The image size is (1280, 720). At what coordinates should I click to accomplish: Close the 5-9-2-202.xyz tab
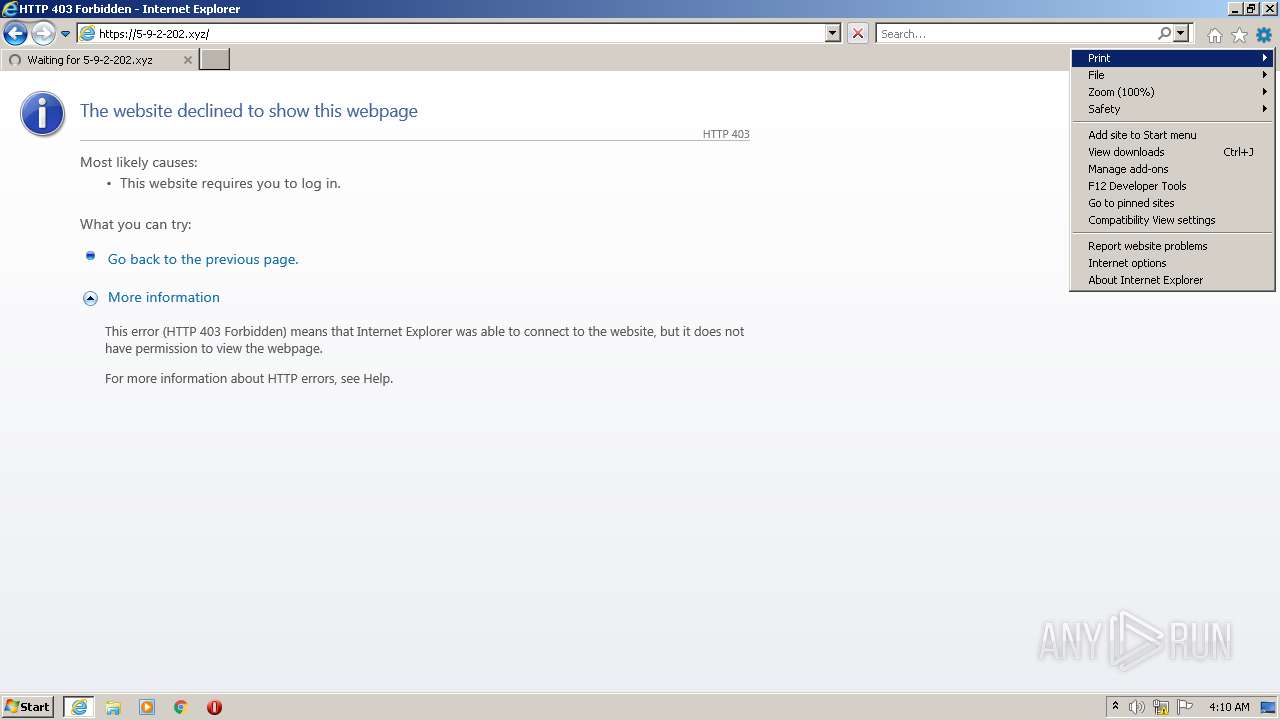pyautogui.click(x=187, y=60)
